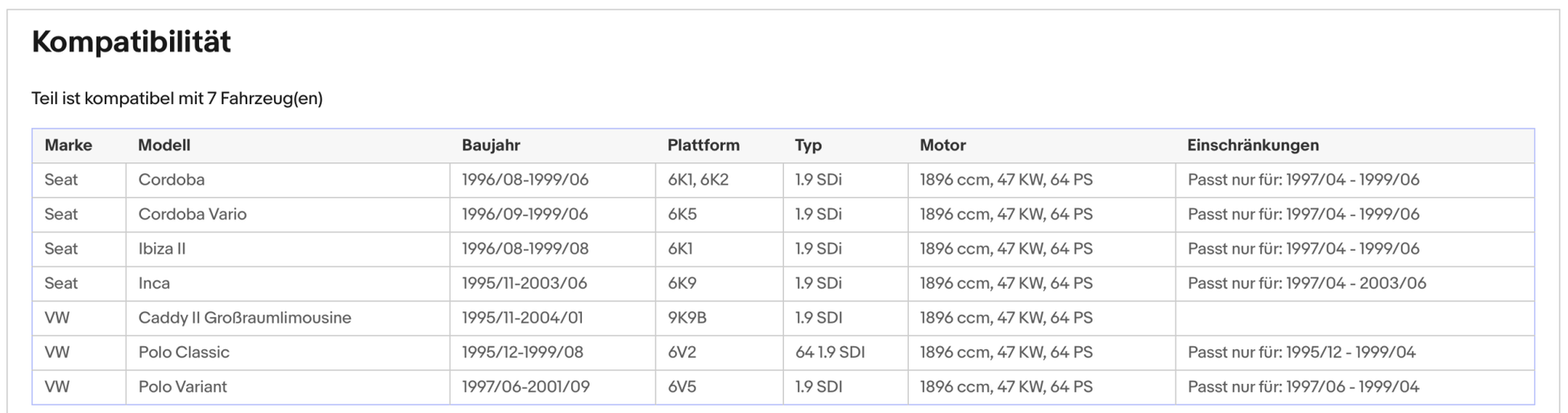Select the "64 1.9 SDI" type cell

pos(830,353)
